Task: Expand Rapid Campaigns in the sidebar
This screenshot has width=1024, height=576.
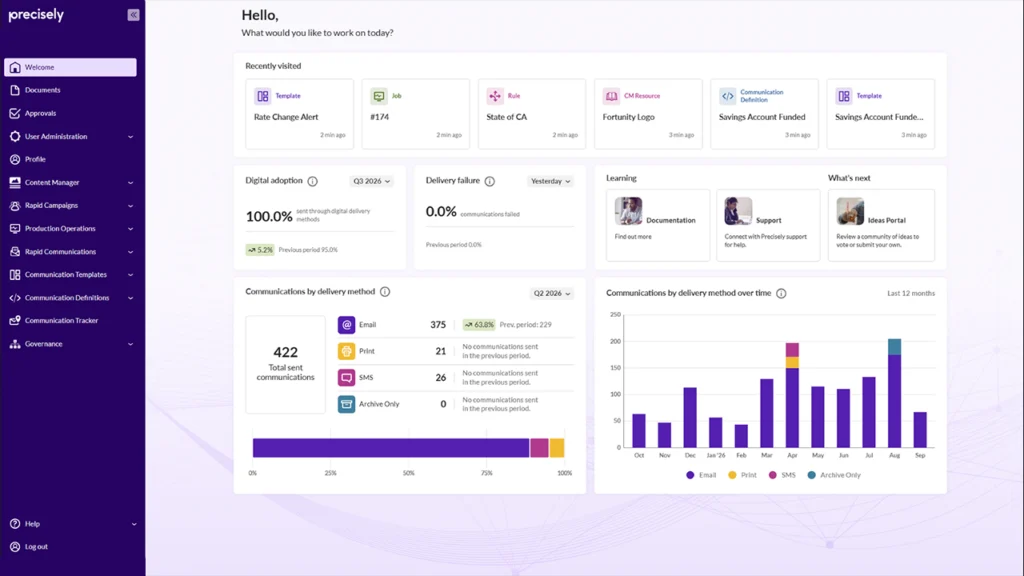Action: click(71, 206)
